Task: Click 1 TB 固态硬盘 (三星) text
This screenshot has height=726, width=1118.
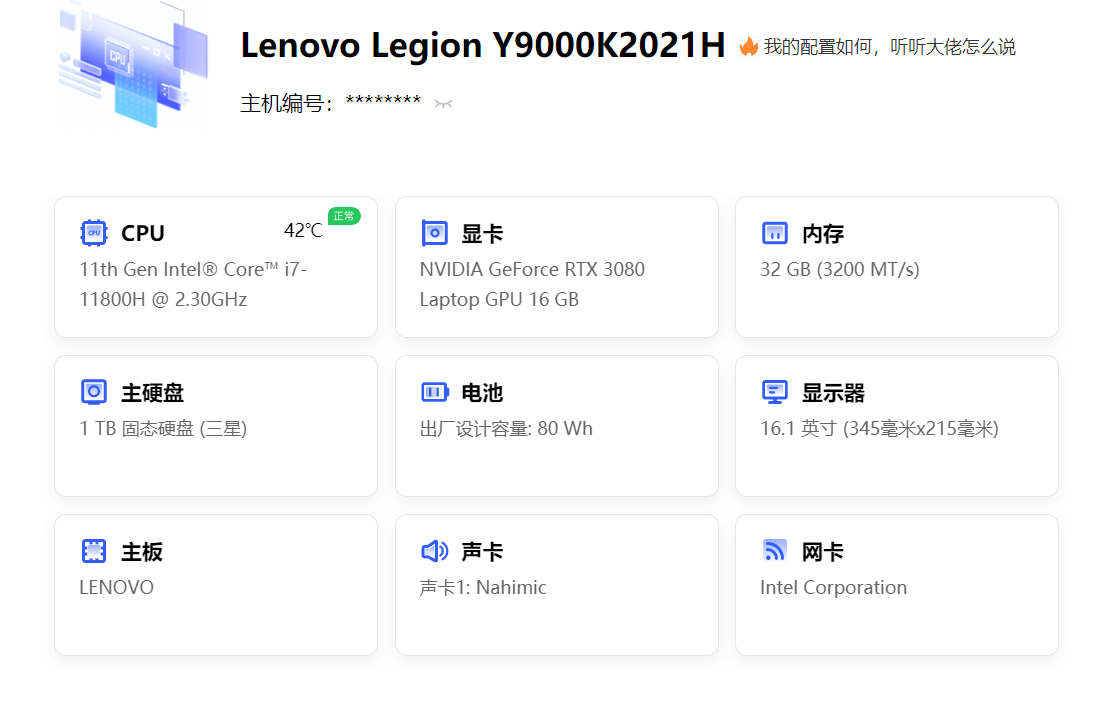Action: pos(163,429)
